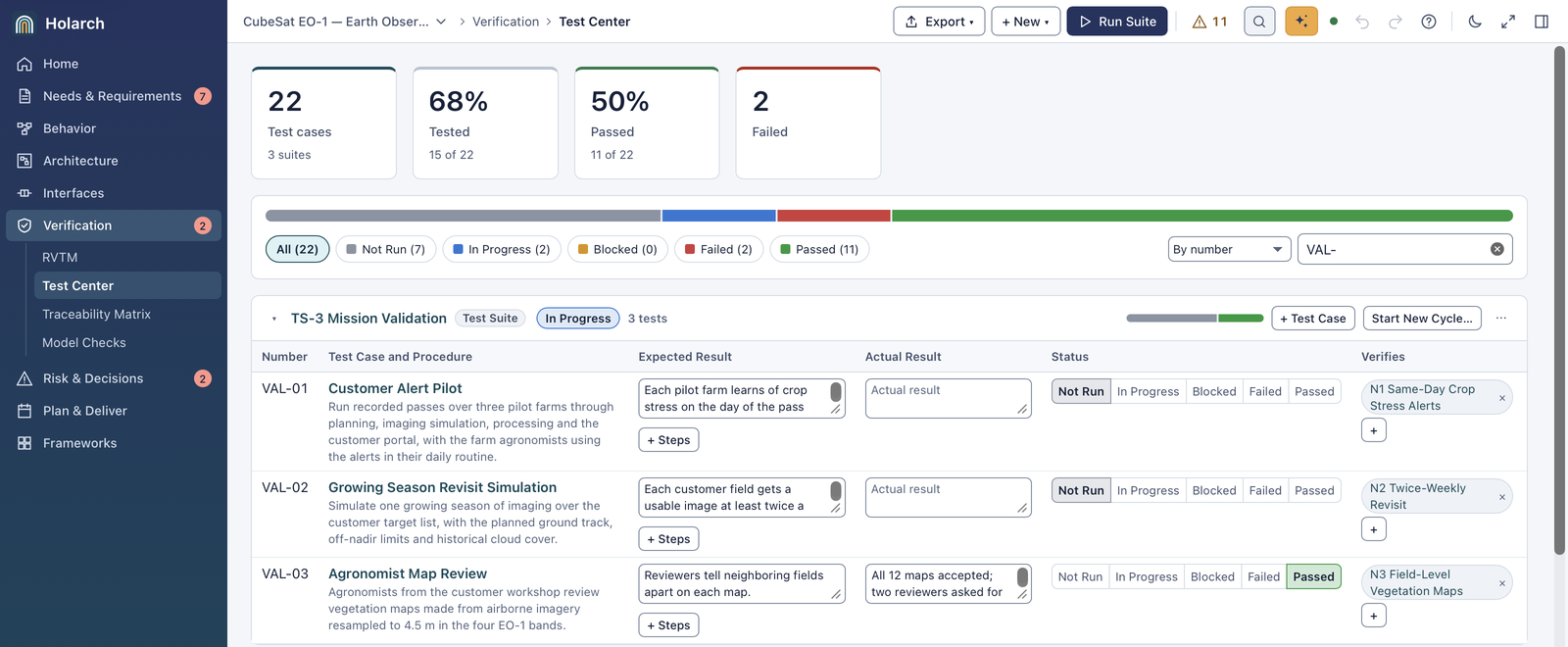Open the By number sort dropdown
1568x647 pixels.
click(x=1229, y=249)
